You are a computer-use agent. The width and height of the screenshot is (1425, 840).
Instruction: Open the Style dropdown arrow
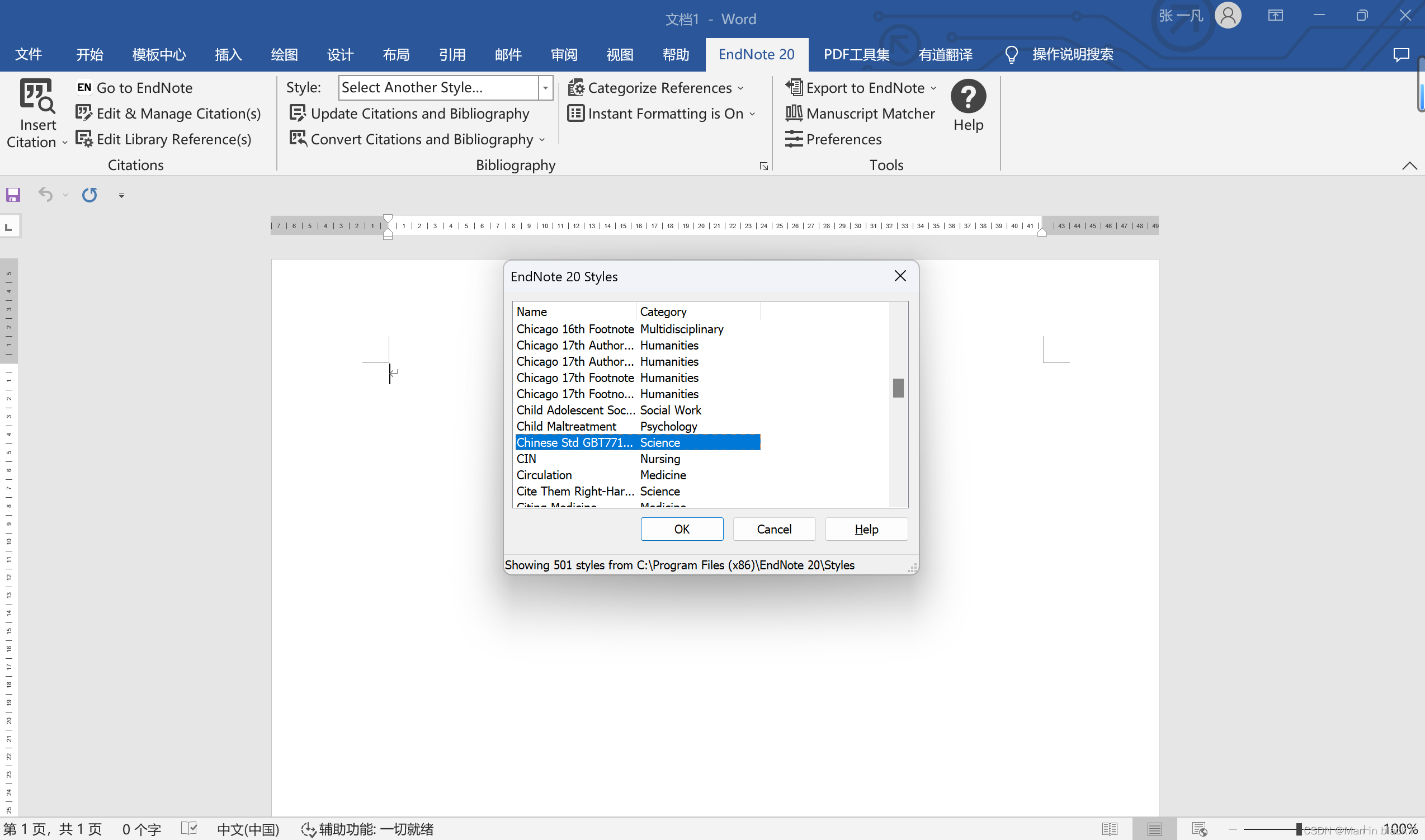click(x=545, y=88)
